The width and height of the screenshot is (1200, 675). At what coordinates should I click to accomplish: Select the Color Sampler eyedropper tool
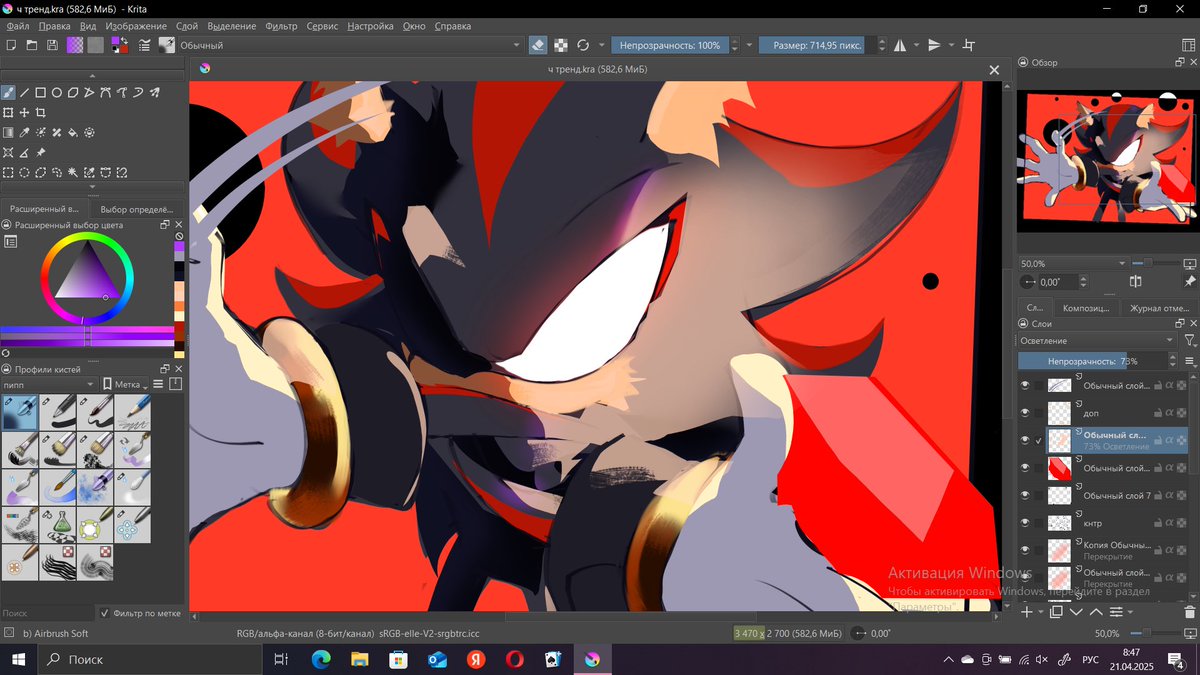pyautogui.click(x=25, y=132)
